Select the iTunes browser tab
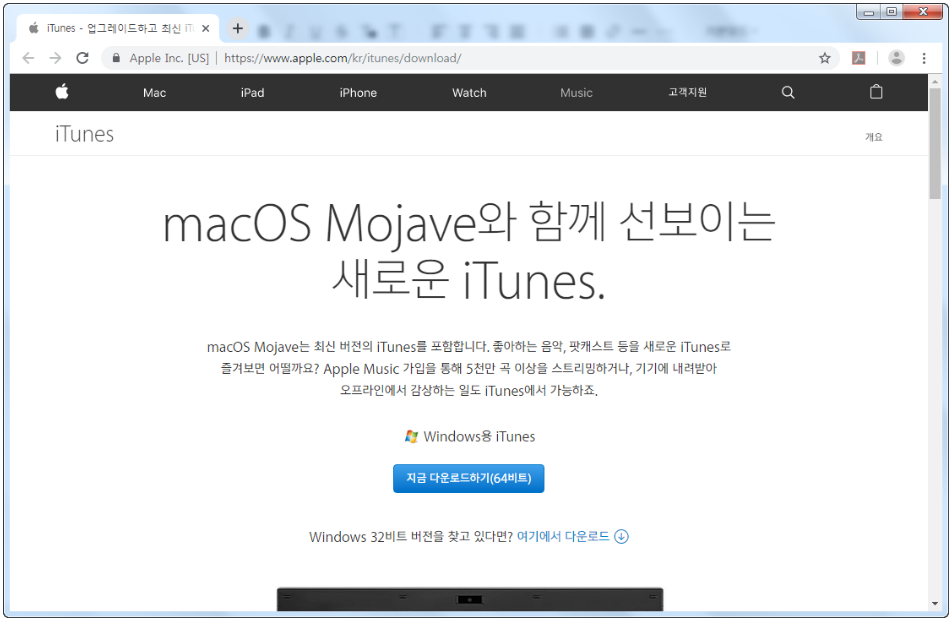951x620 pixels. pyautogui.click(x=116, y=28)
